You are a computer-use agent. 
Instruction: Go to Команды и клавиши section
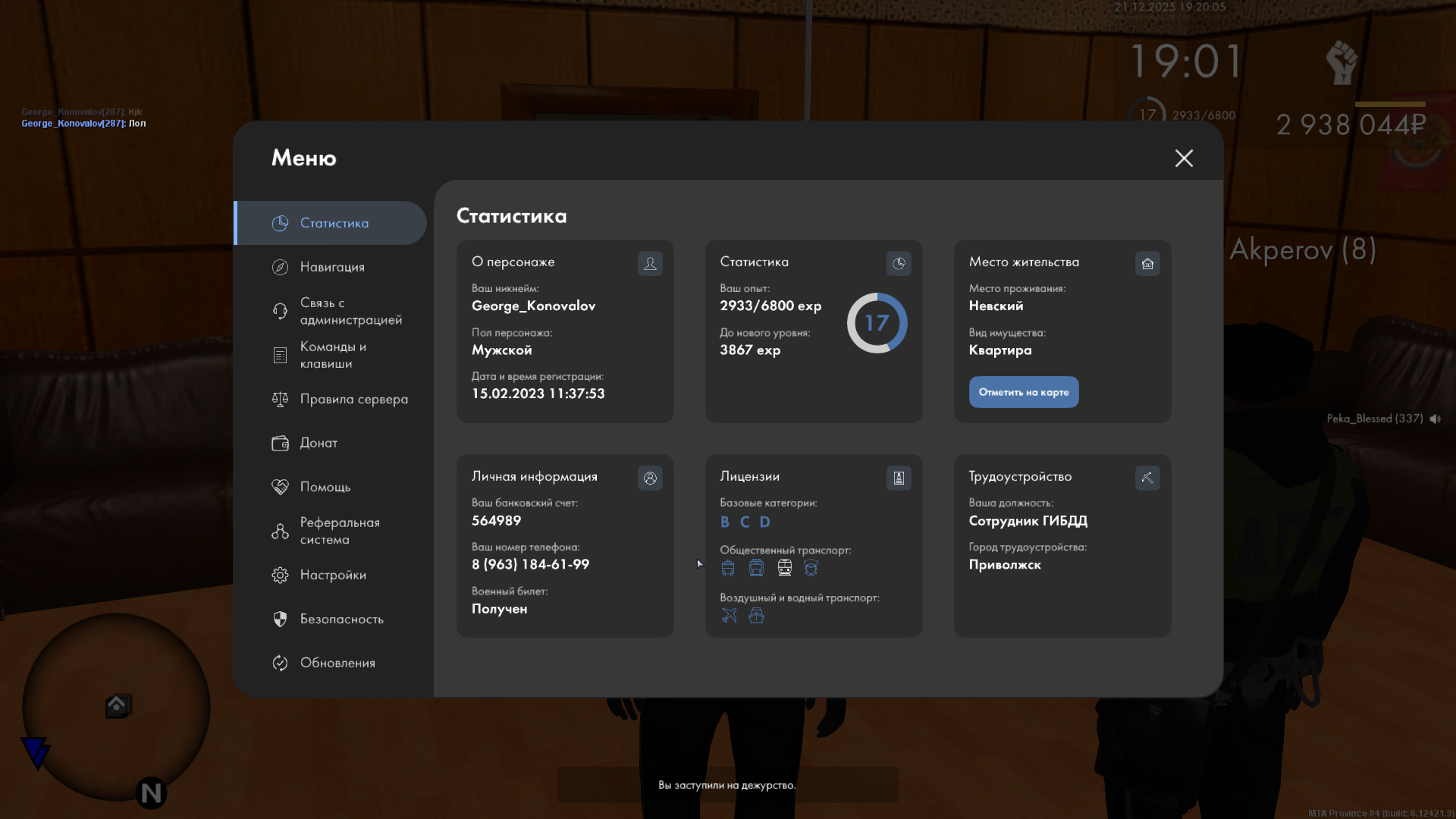click(x=332, y=355)
